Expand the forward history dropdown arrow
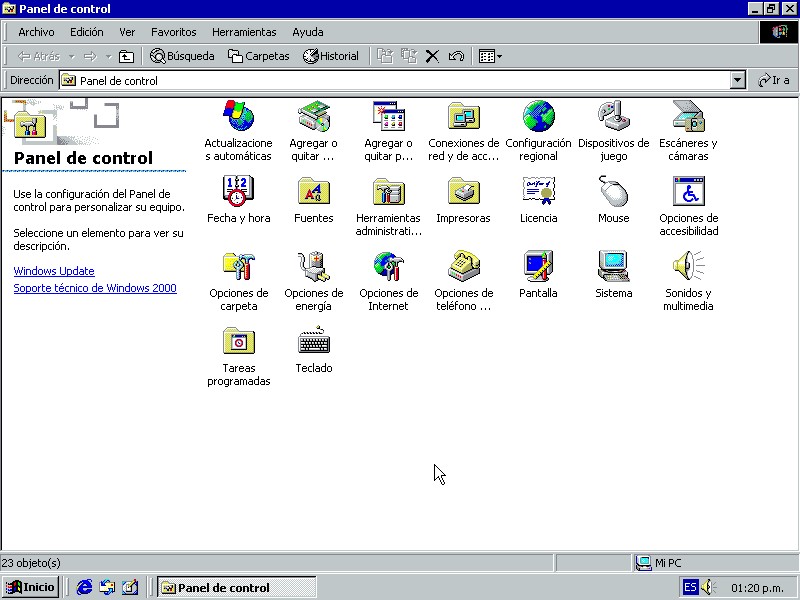The width and height of the screenshot is (800, 600). [x=108, y=56]
